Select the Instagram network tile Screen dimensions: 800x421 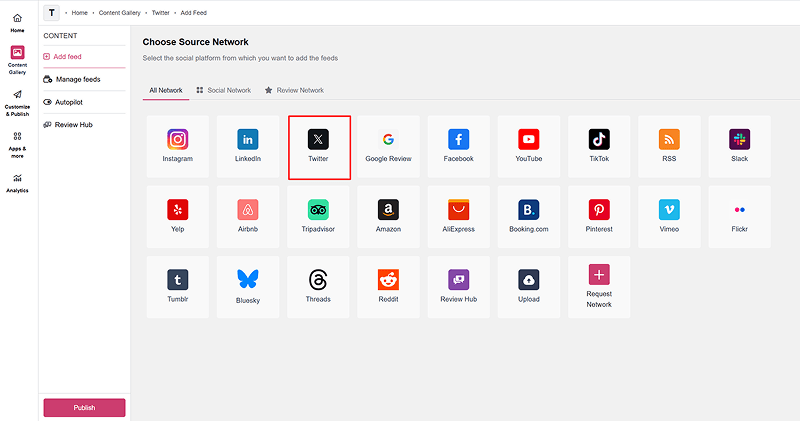click(178, 146)
